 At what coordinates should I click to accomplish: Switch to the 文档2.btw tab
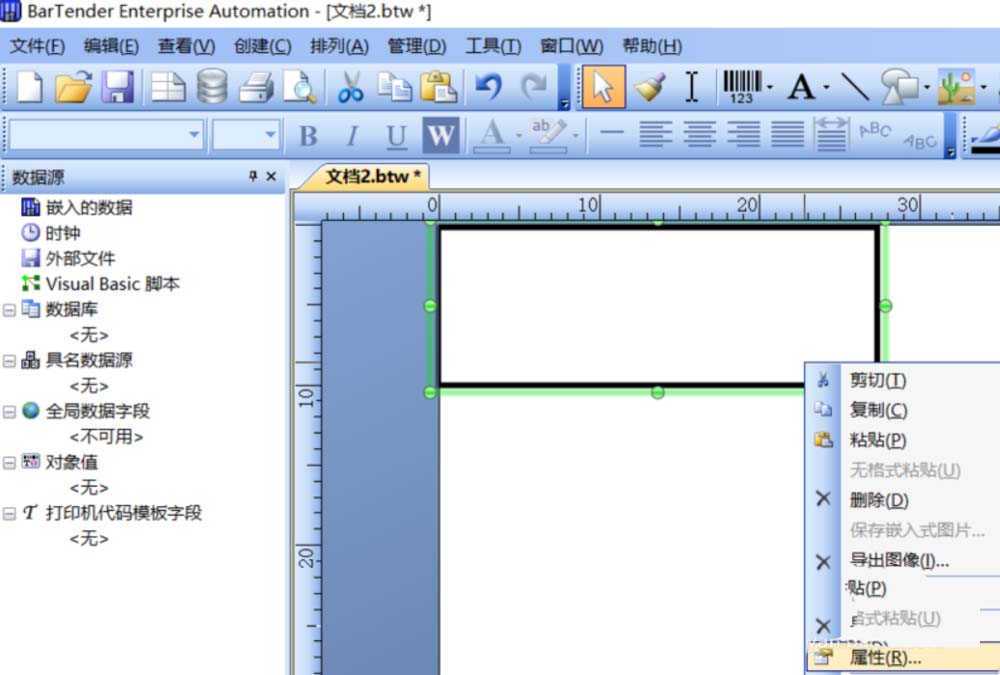(x=368, y=174)
